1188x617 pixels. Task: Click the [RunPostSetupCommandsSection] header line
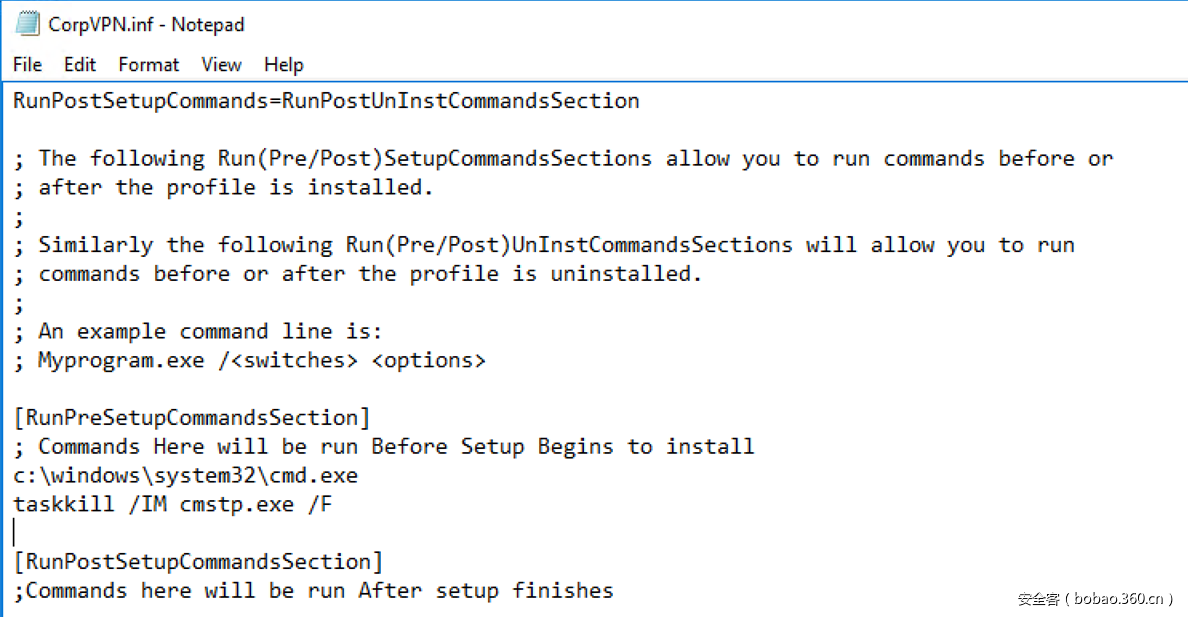click(198, 562)
